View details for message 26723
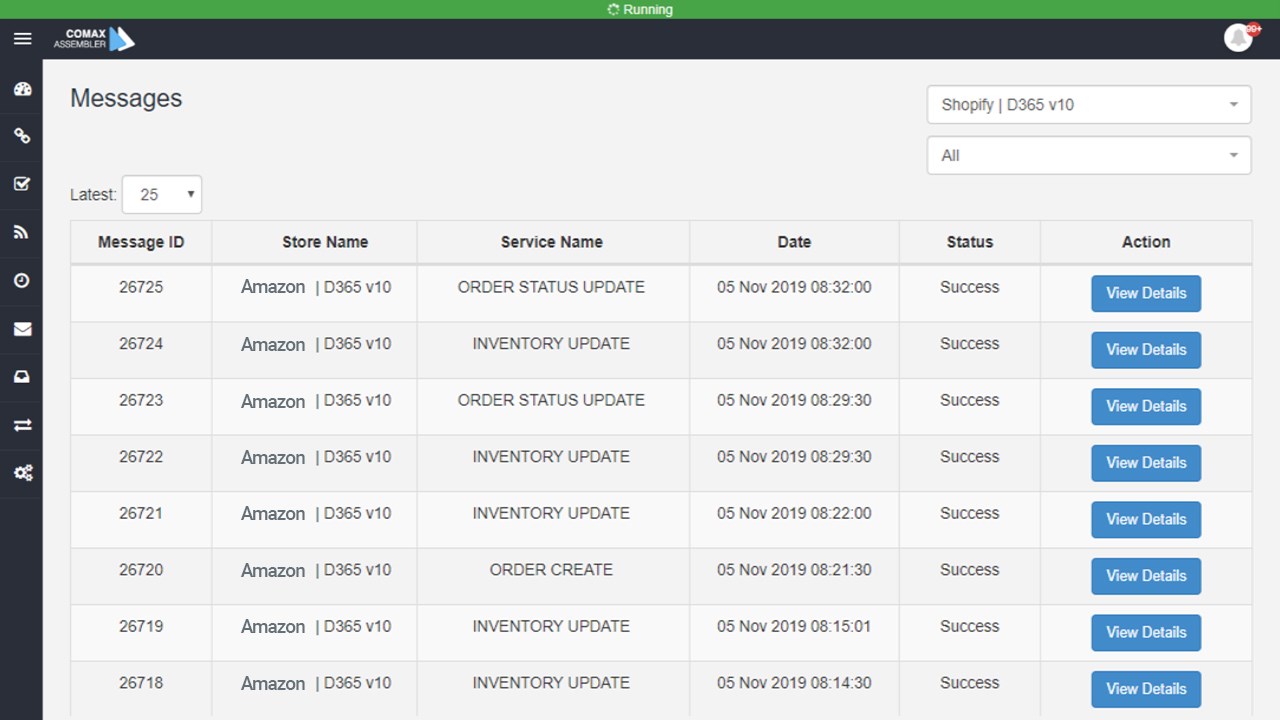This screenshot has height=720, width=1280. (1146, 406)
